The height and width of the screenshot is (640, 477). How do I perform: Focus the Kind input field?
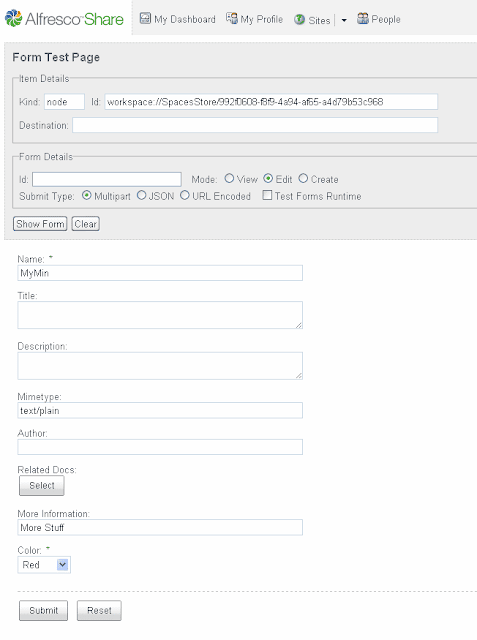(64, 102)
